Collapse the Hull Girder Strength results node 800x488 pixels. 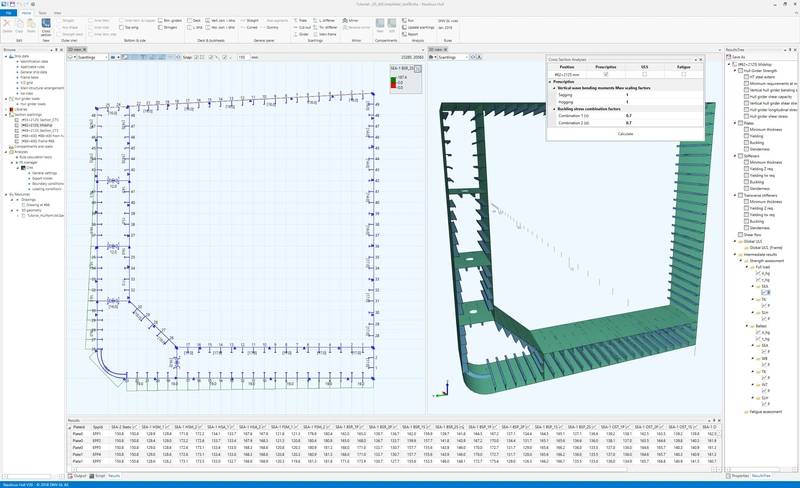coord(735,70)
